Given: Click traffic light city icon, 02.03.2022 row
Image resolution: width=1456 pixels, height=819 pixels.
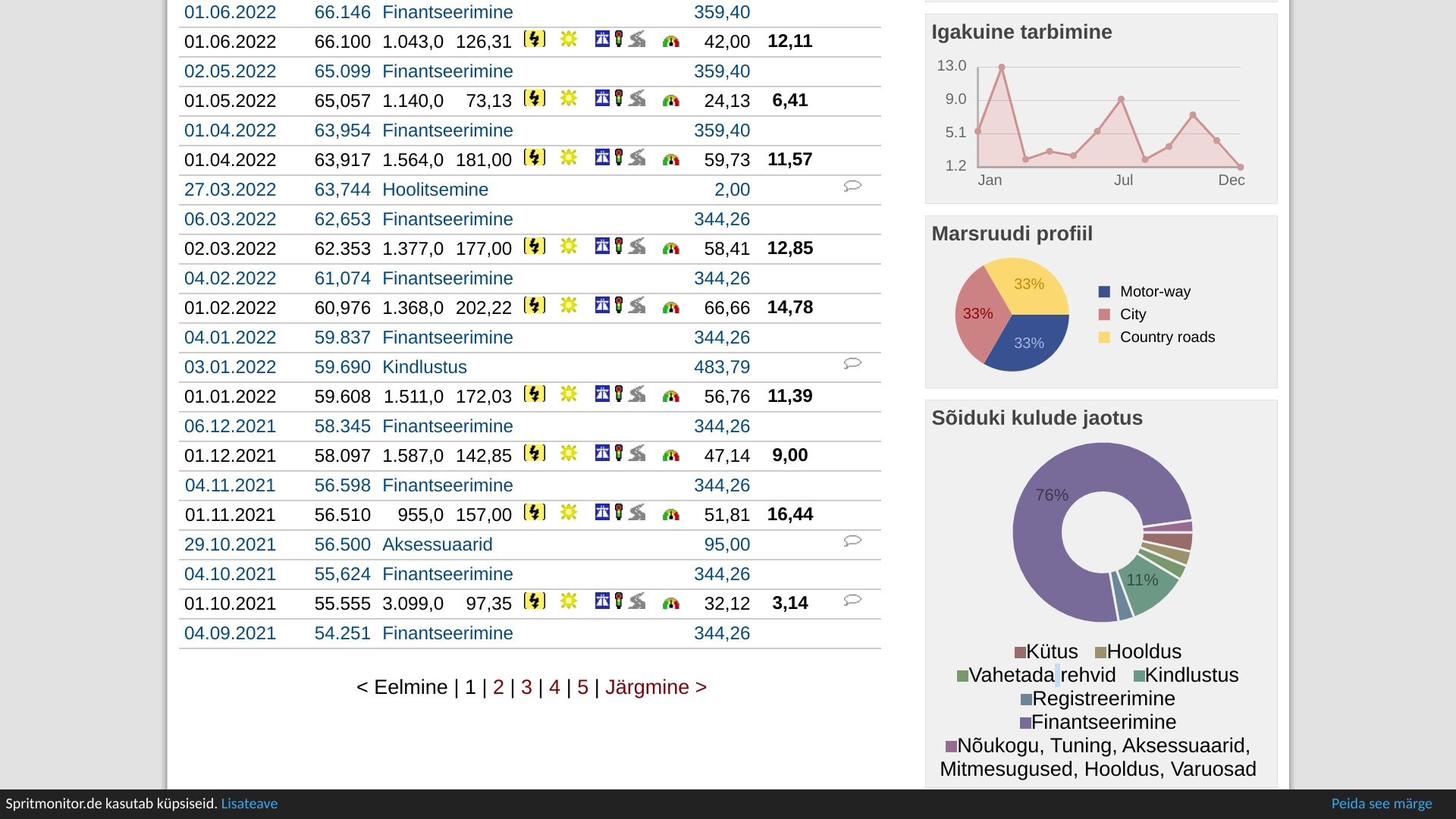Looking at the screenshot, I should coord(619,246).
